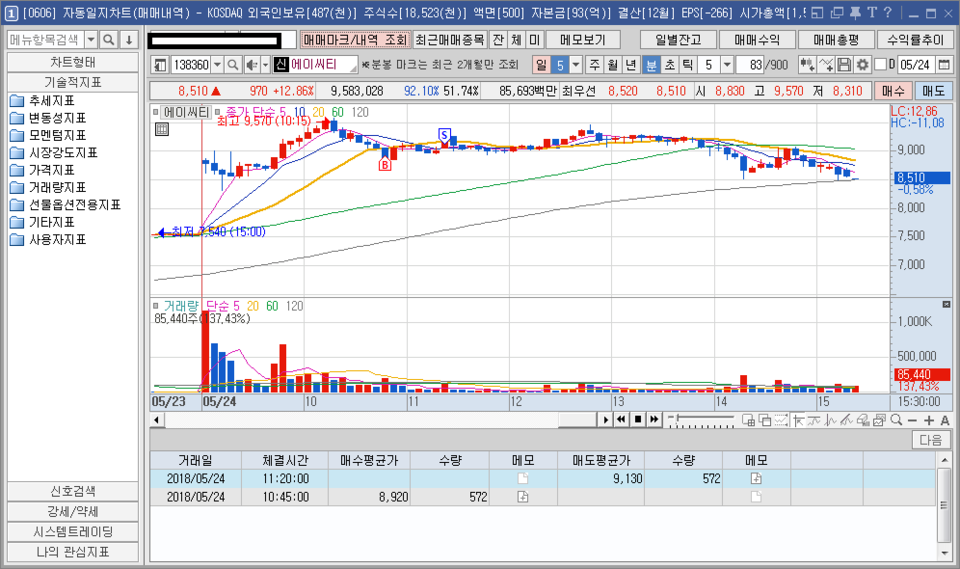
Task: Open the sell memo note icon
Action: click(x=756, y=478)
